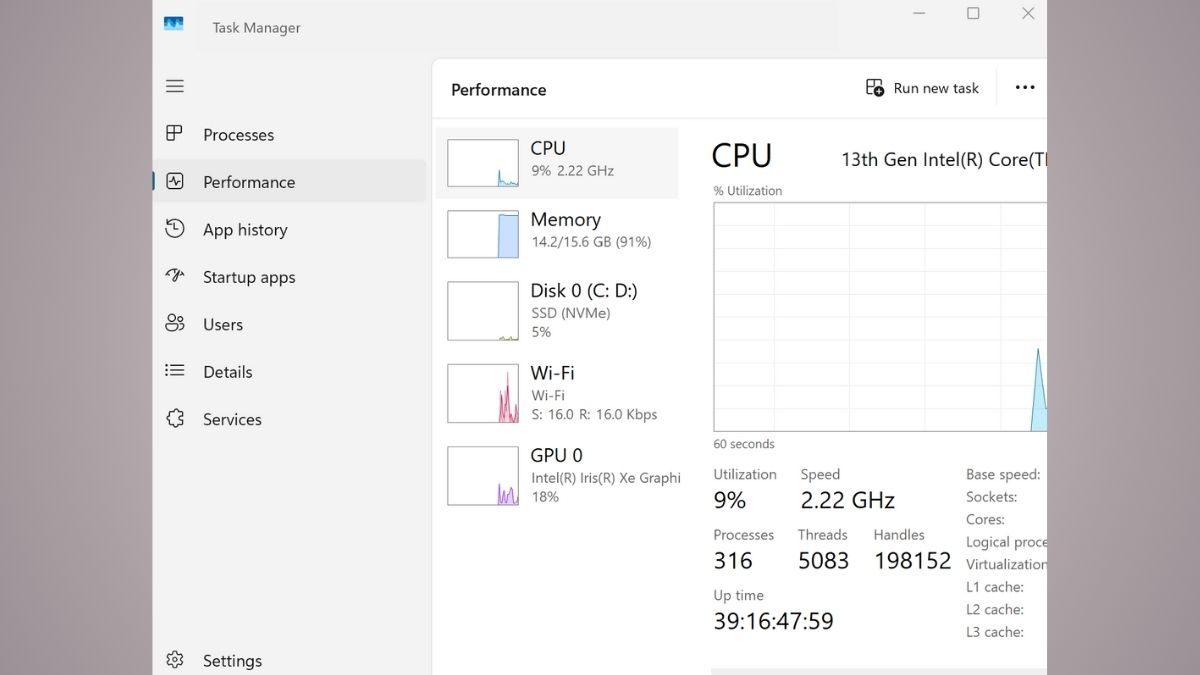Click the L1 cache label

point(994,587)
